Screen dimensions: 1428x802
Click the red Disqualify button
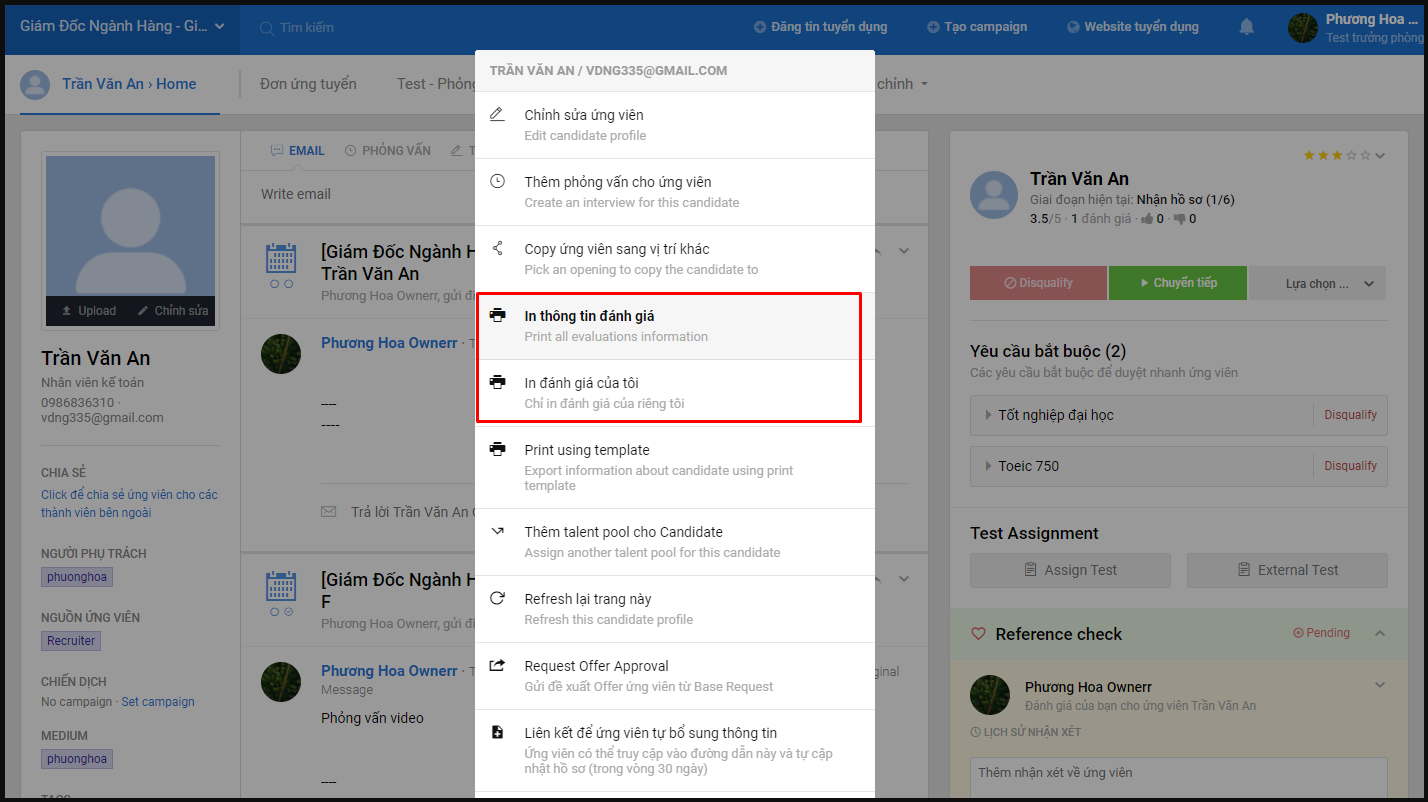[1038, 283]
